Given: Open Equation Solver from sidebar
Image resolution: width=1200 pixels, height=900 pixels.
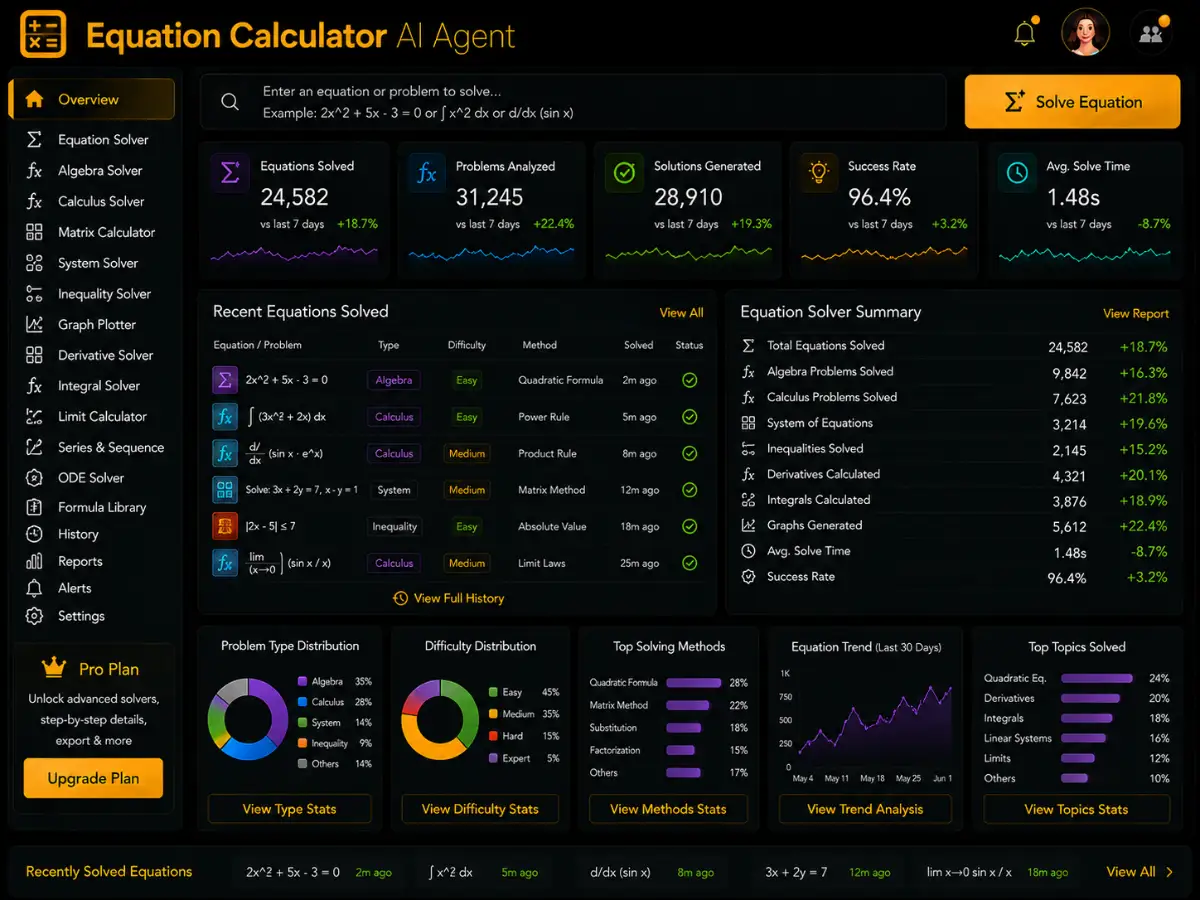Looking at the screenshot, I should tap(92, 140).
